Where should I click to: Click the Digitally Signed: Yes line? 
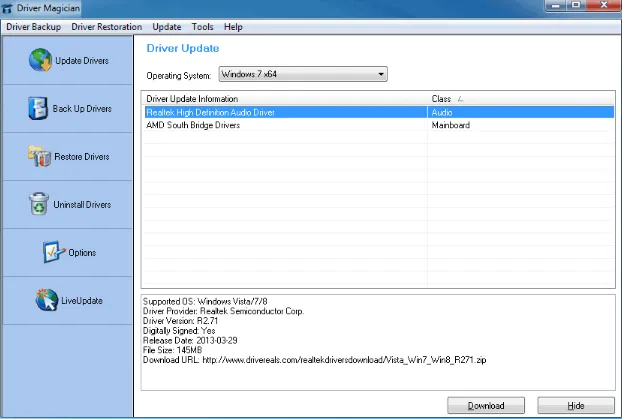point(179,331)
